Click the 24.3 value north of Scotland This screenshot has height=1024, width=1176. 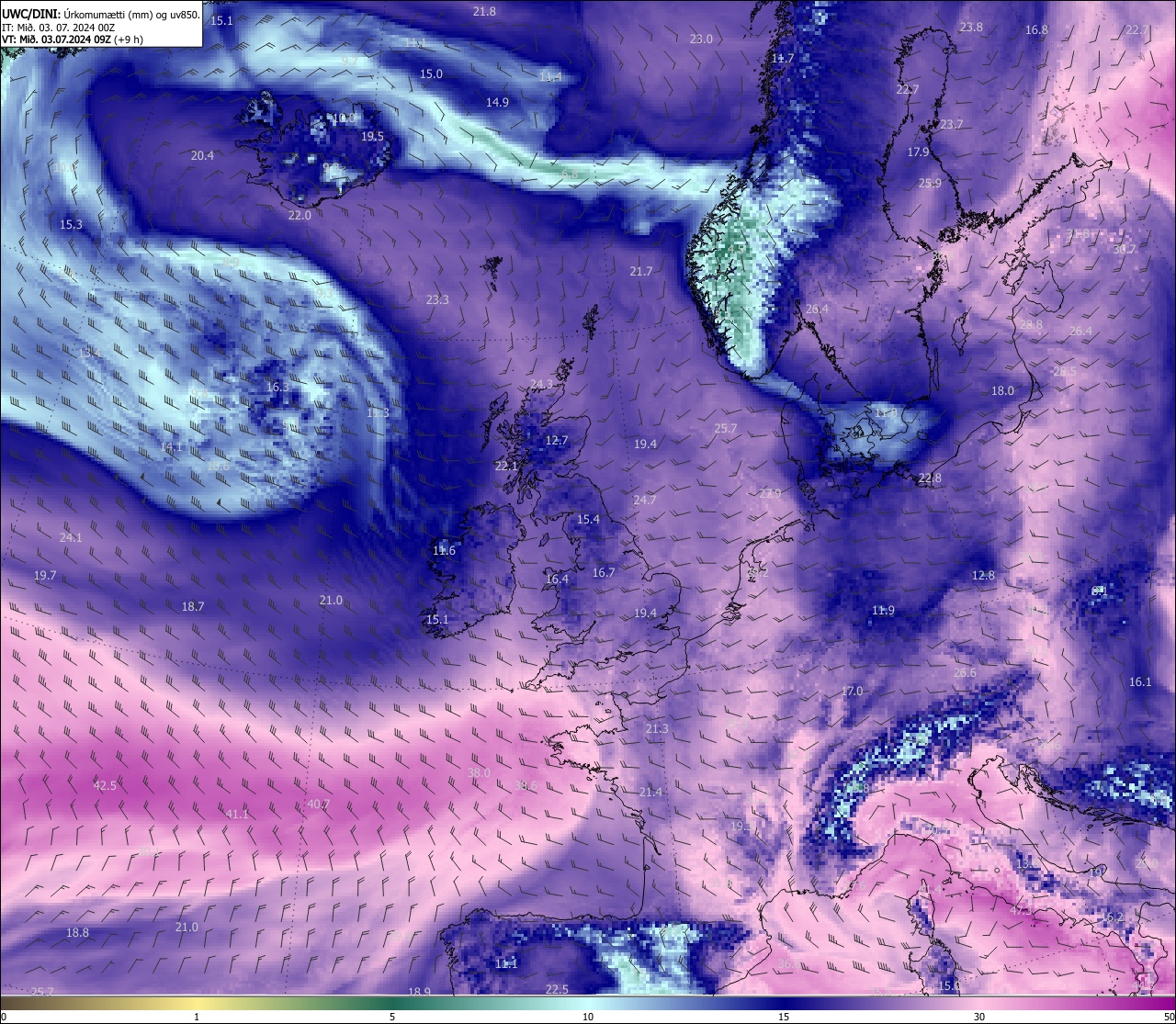[542, 383]
